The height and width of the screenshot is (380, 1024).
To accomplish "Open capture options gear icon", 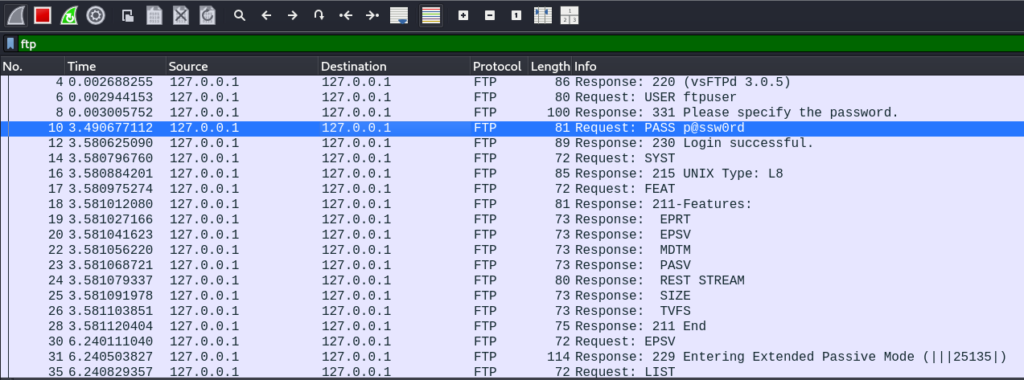I will (96, 15).
